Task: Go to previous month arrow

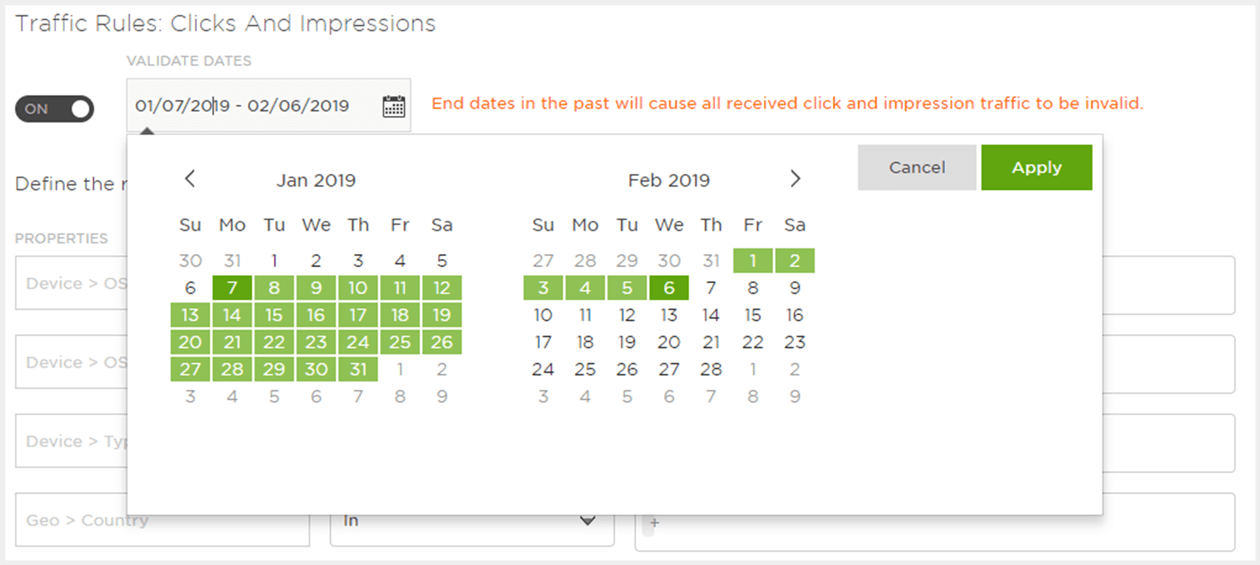Action: [x=190, y=179]
